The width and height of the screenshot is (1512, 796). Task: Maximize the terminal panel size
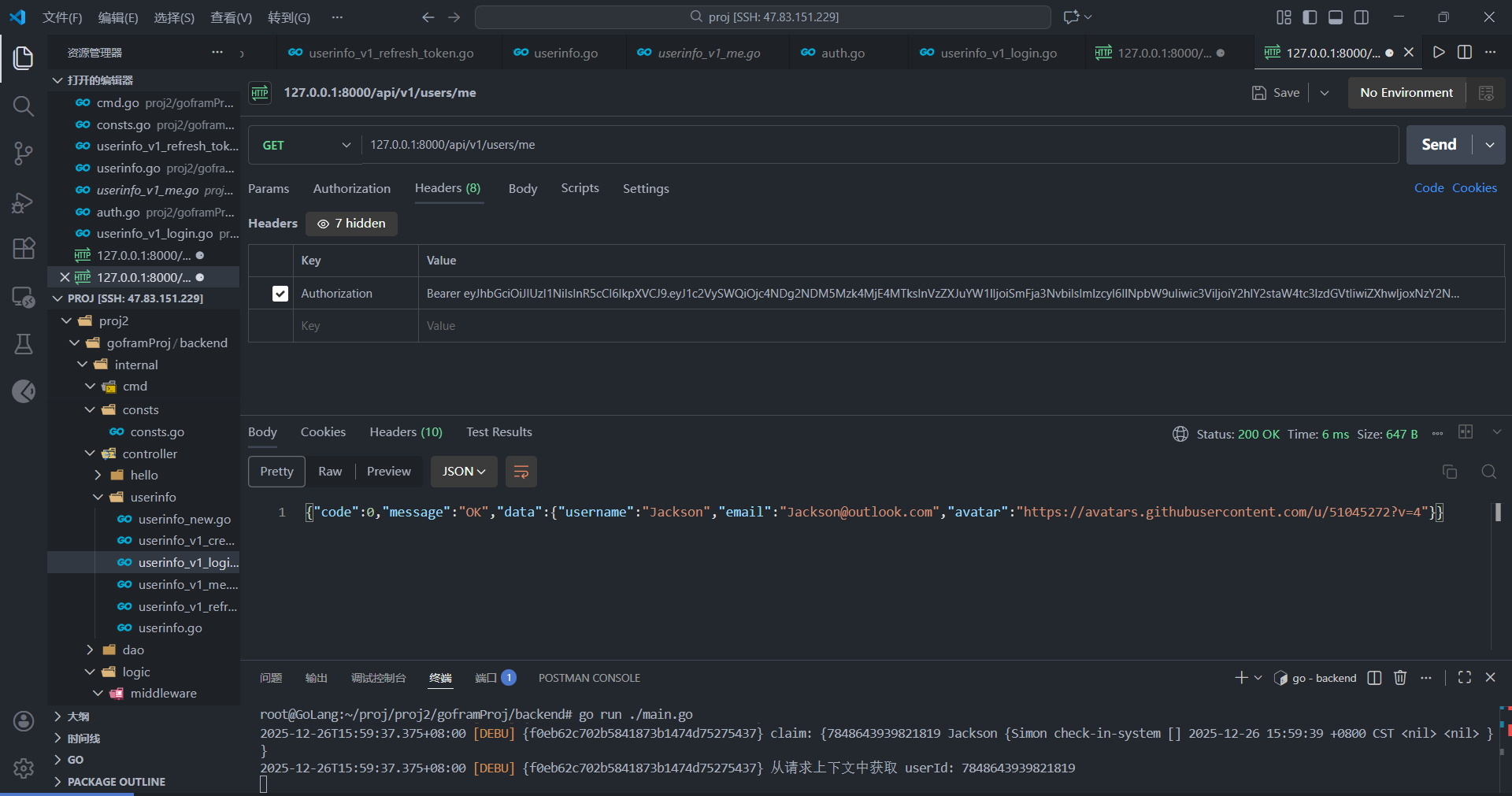[1465, 678]
